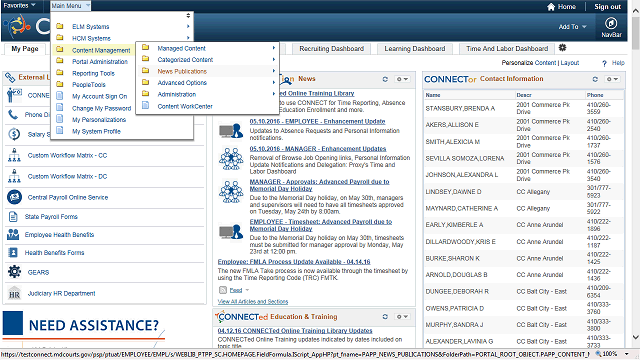Open Education & Training pagelet settings dropdown
This screenshot has height=360, width=640.
(402, 317)
